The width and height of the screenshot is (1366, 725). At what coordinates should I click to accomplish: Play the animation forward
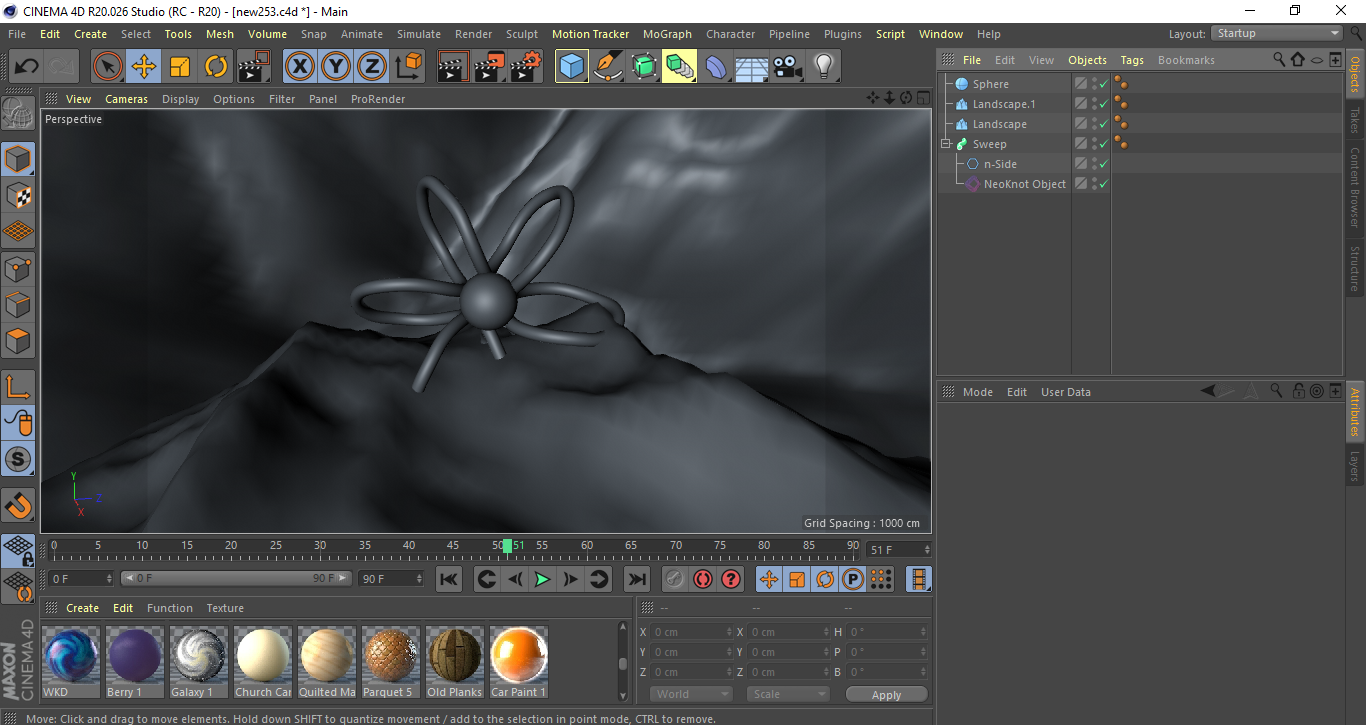point(542,579)
